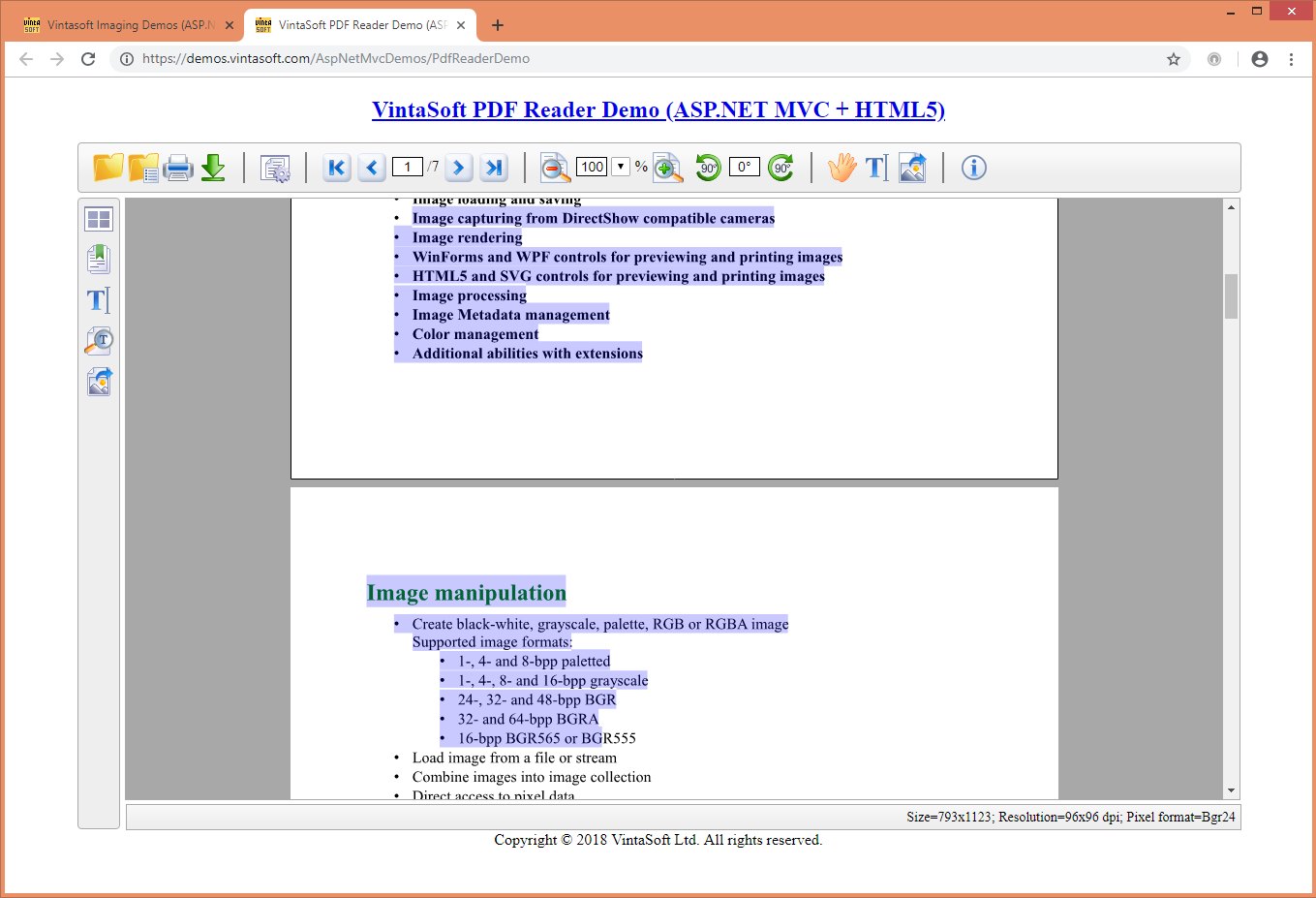Open image extraction panel in sidebar
The height and width of the screenshot is (898, 1316).
tap(99, 382)
